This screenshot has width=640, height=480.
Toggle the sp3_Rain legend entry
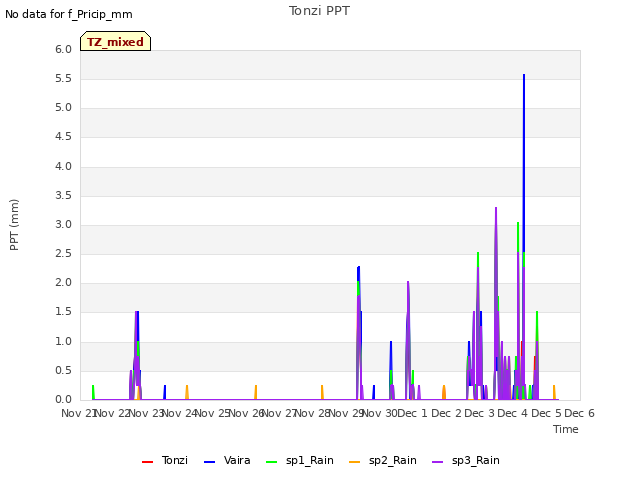click(x=466, y=460)
